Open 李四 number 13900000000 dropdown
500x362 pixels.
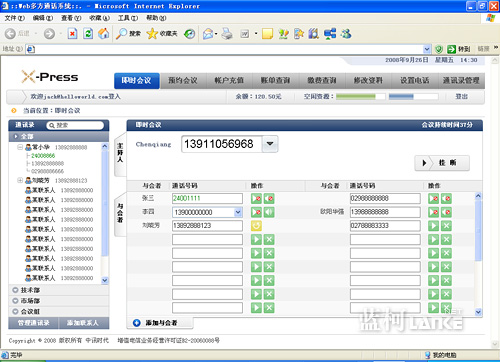[238, 212]
